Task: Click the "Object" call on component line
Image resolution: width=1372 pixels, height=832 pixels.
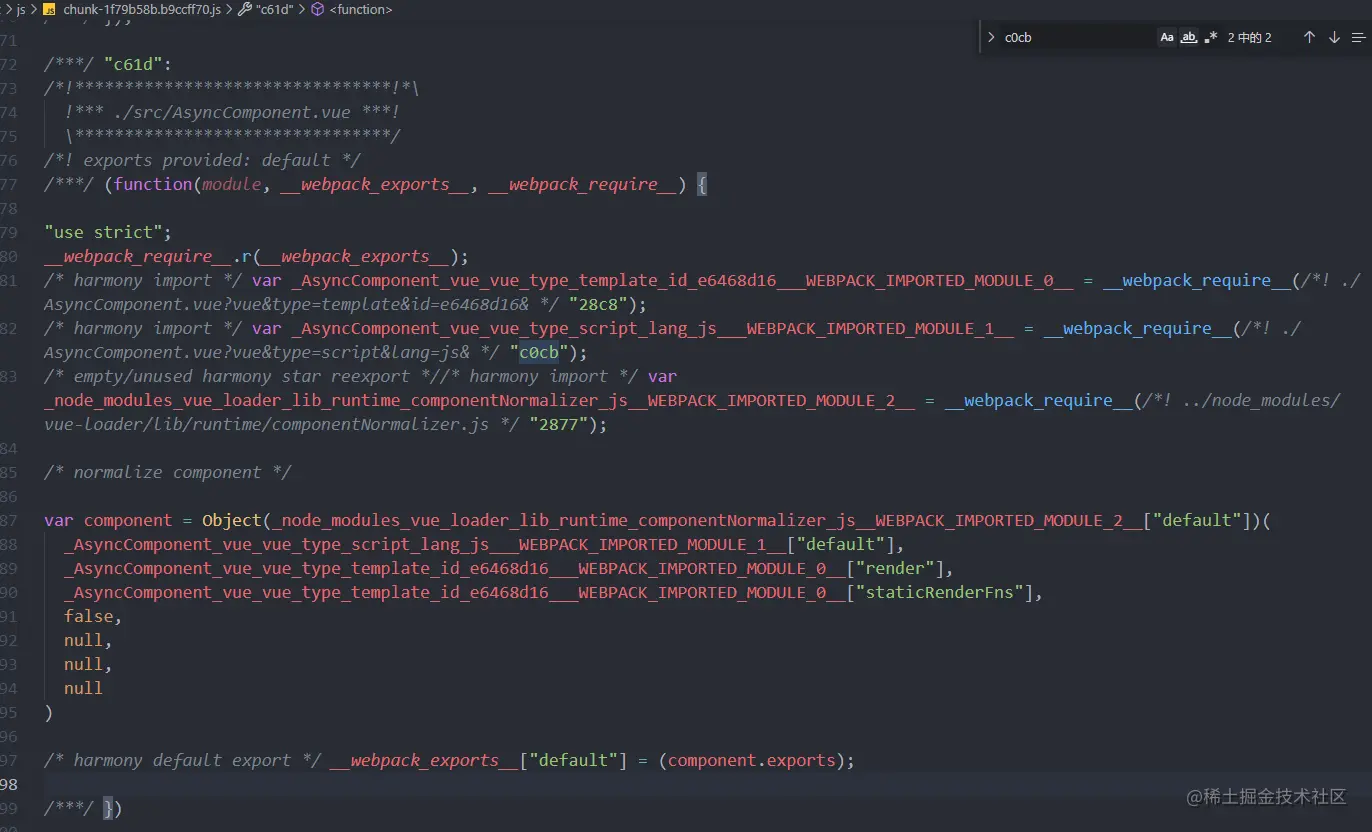Action: click(232, 520)
